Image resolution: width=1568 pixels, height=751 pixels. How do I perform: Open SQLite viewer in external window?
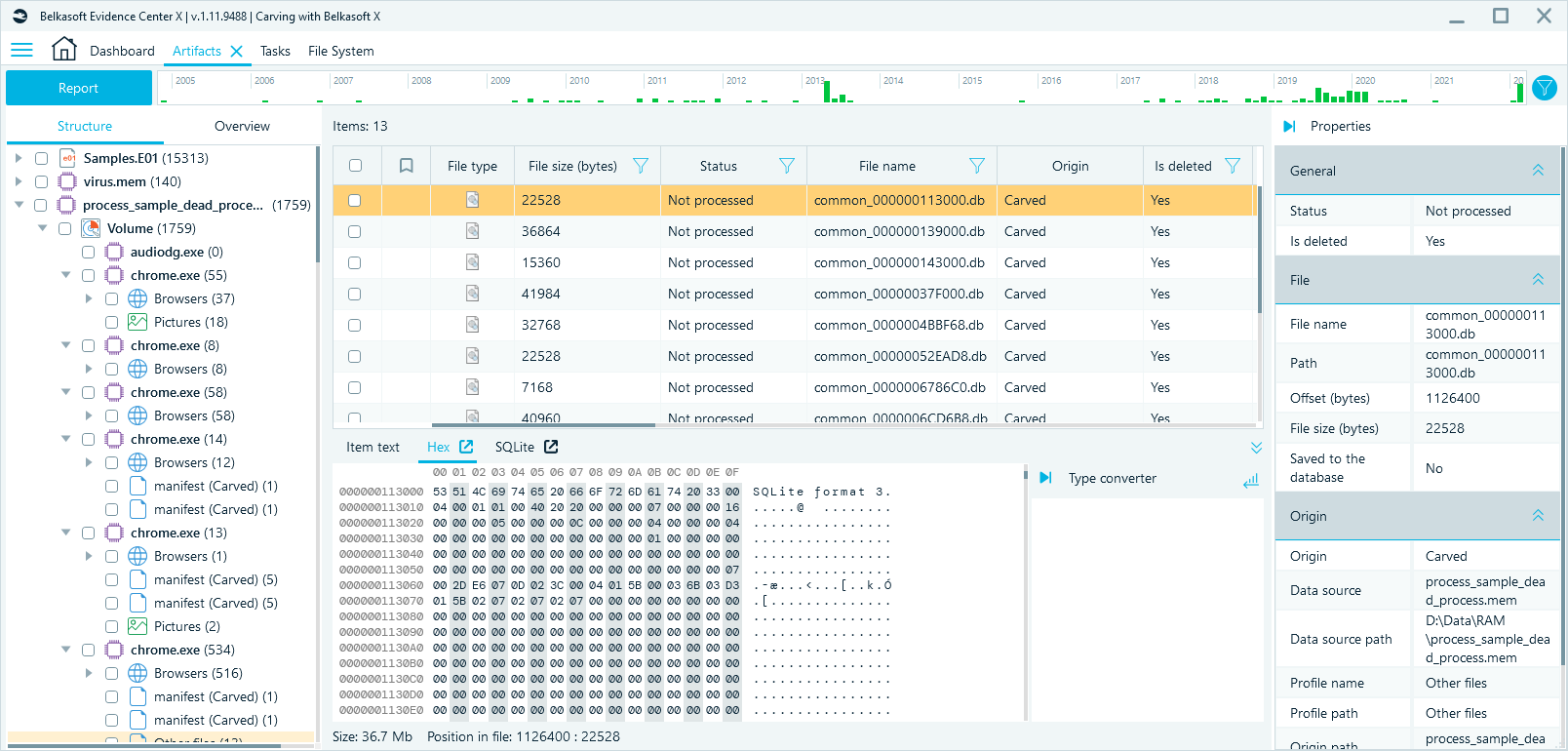tap(551, 447)
